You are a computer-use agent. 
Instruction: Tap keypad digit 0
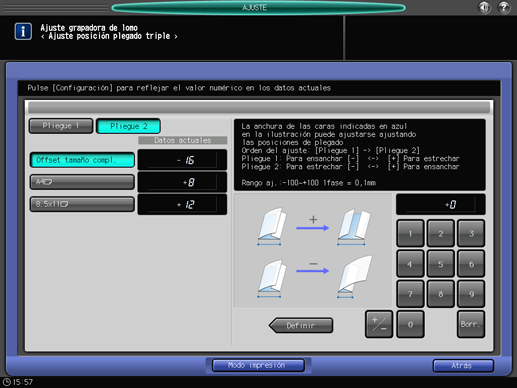[410, 324]
